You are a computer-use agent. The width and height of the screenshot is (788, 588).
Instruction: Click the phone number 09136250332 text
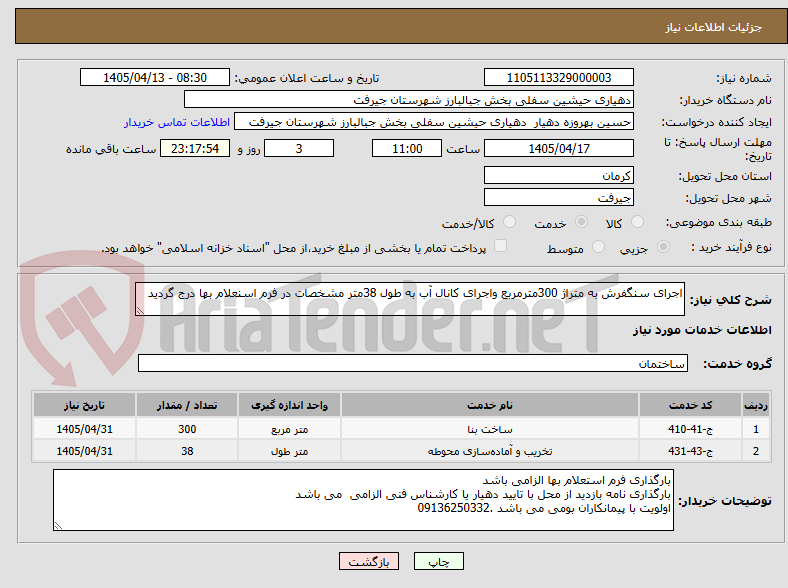(453, 508)
